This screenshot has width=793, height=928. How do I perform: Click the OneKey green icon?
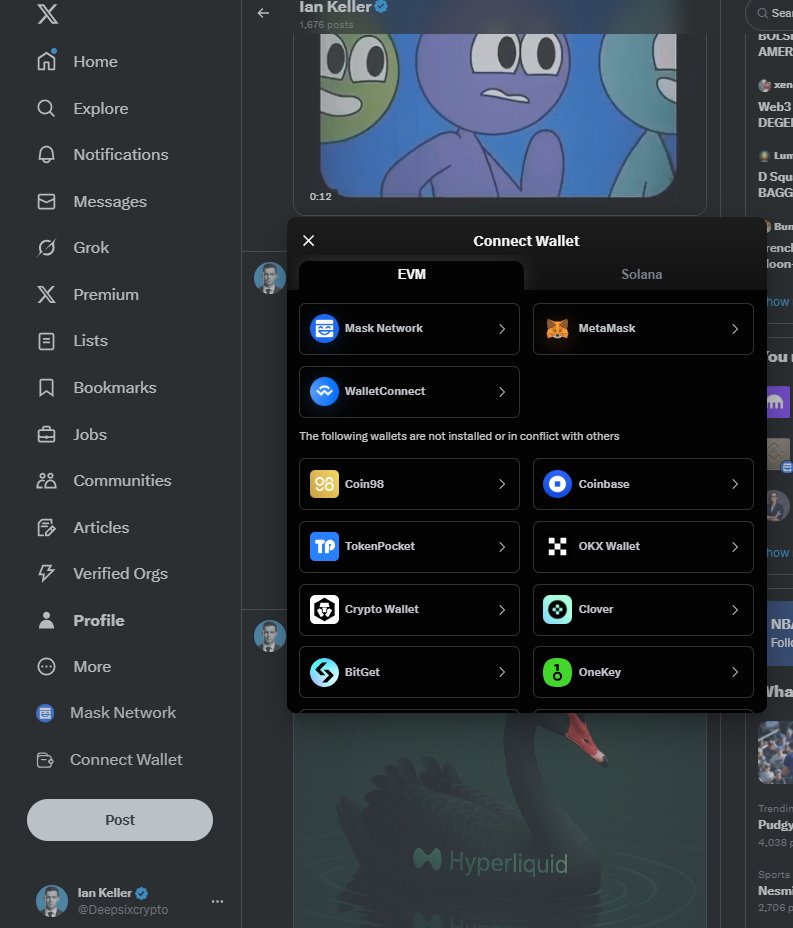point(557,672)
